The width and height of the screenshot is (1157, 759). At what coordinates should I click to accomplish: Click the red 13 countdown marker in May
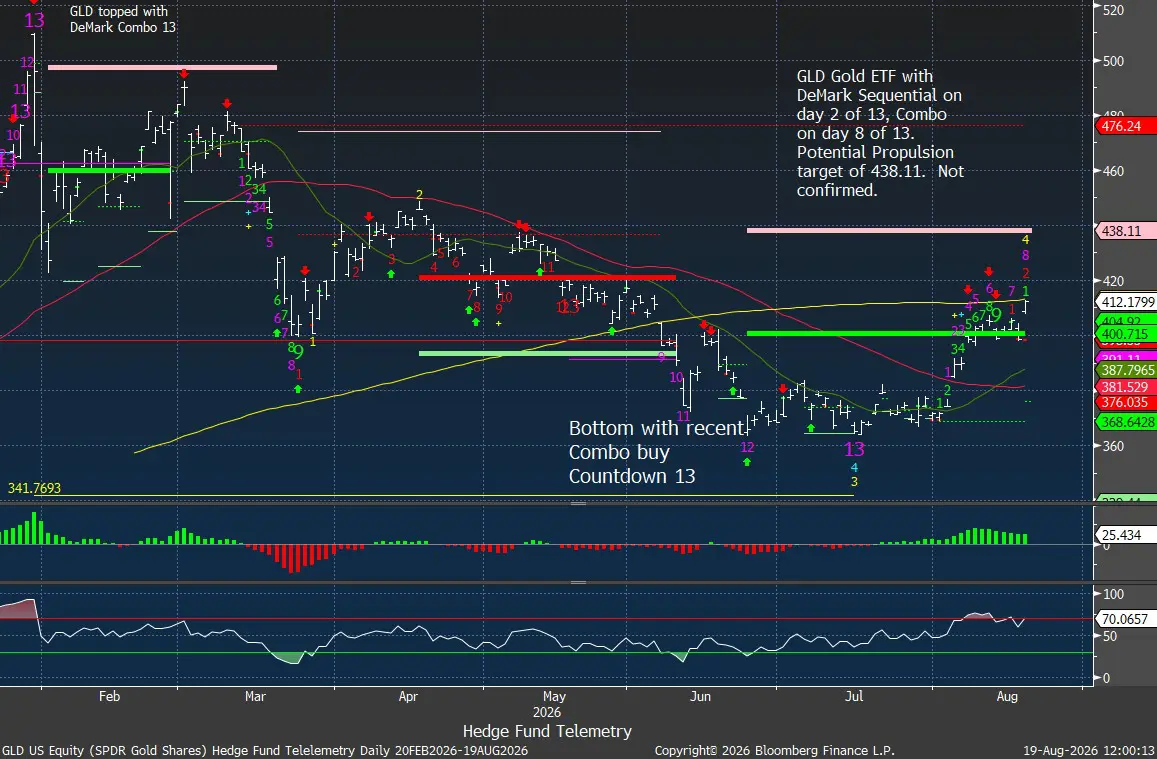click(x=569, y=307)
